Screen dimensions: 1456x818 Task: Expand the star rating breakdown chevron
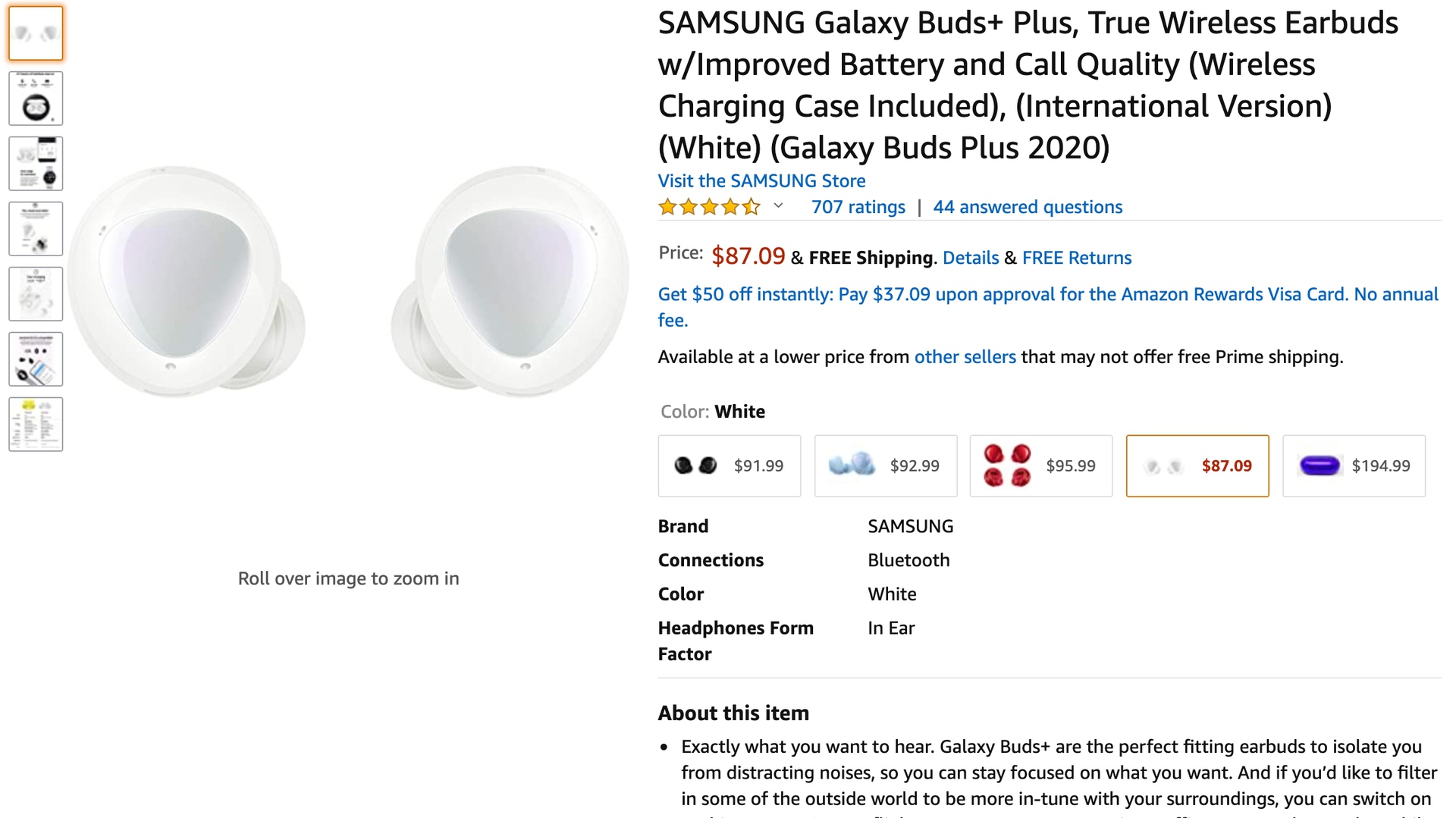[x=778, y=206]
